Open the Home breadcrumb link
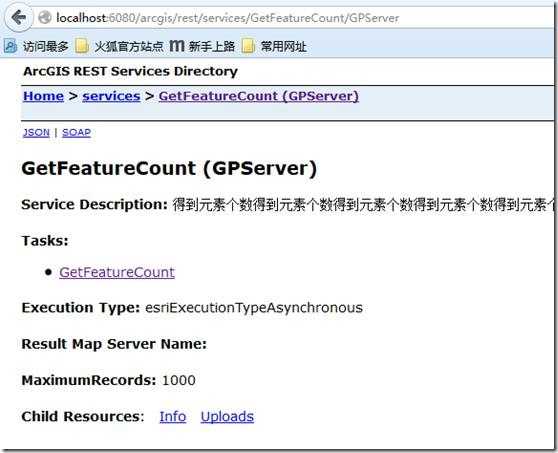The image size is (558, 453). pyautogui.click(x=43, y=96)
